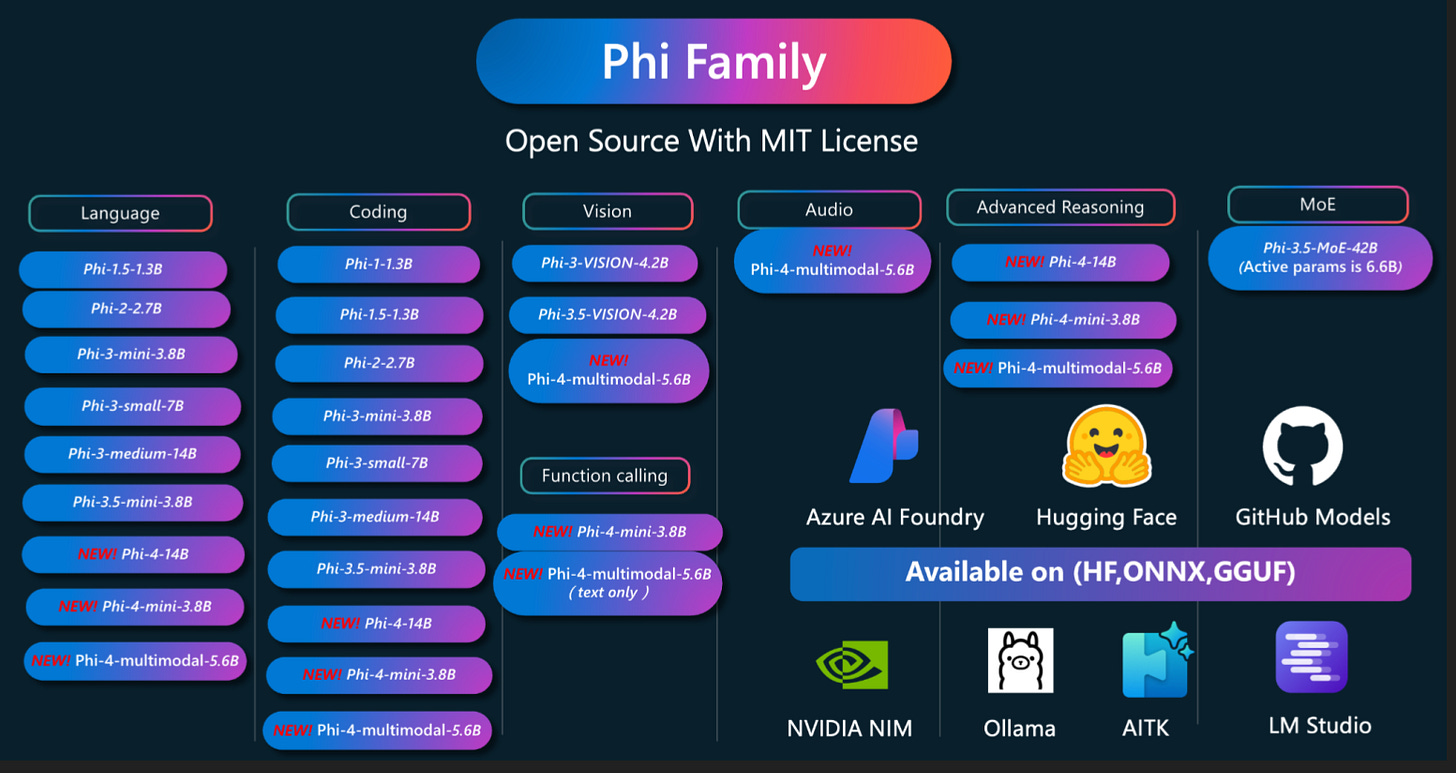Choose Phi-4-14B under Advanced Reasoning
The image size is (1456, 773).
(x=1060, y=262)
